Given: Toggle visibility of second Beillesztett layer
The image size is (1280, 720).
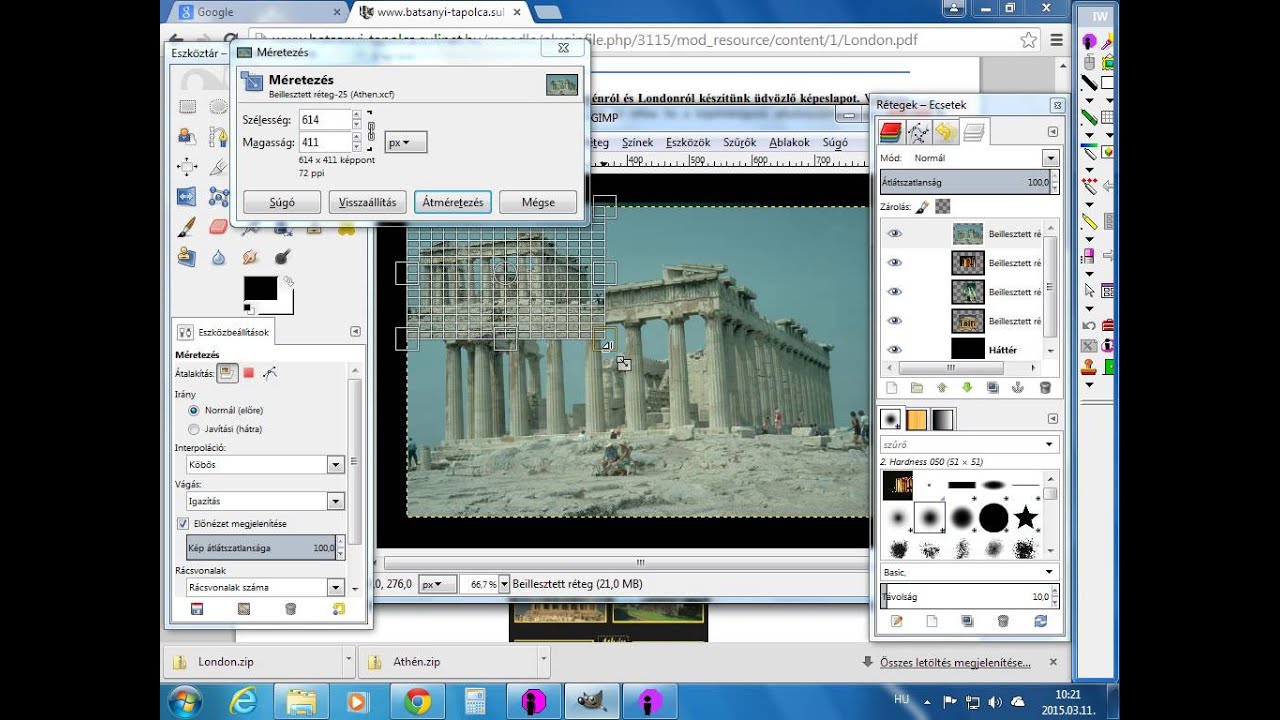Looking at the screenshot, I should tap(895, 262).
